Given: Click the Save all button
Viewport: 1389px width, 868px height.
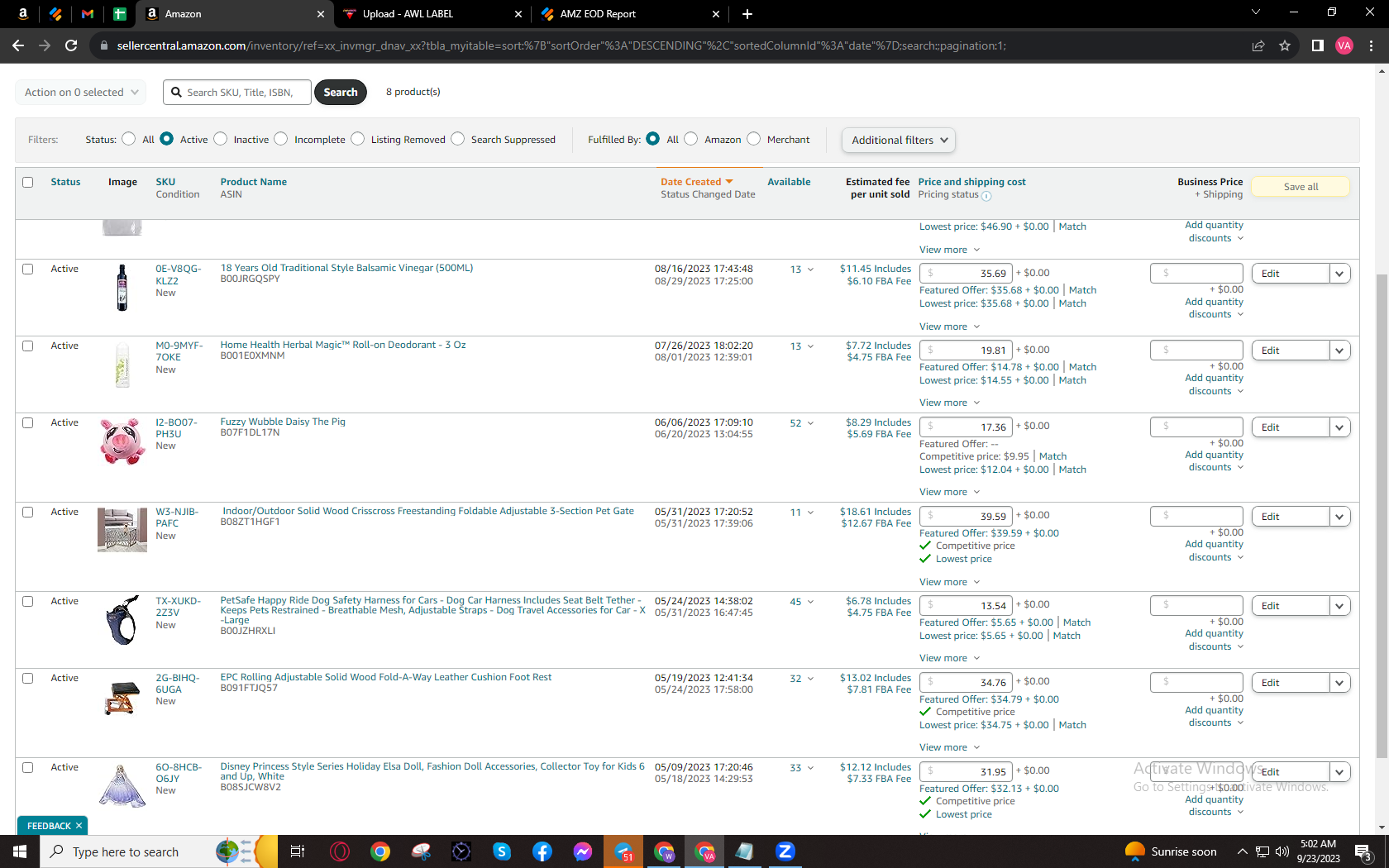Looking at the screenshot, I should [1301, 187].
